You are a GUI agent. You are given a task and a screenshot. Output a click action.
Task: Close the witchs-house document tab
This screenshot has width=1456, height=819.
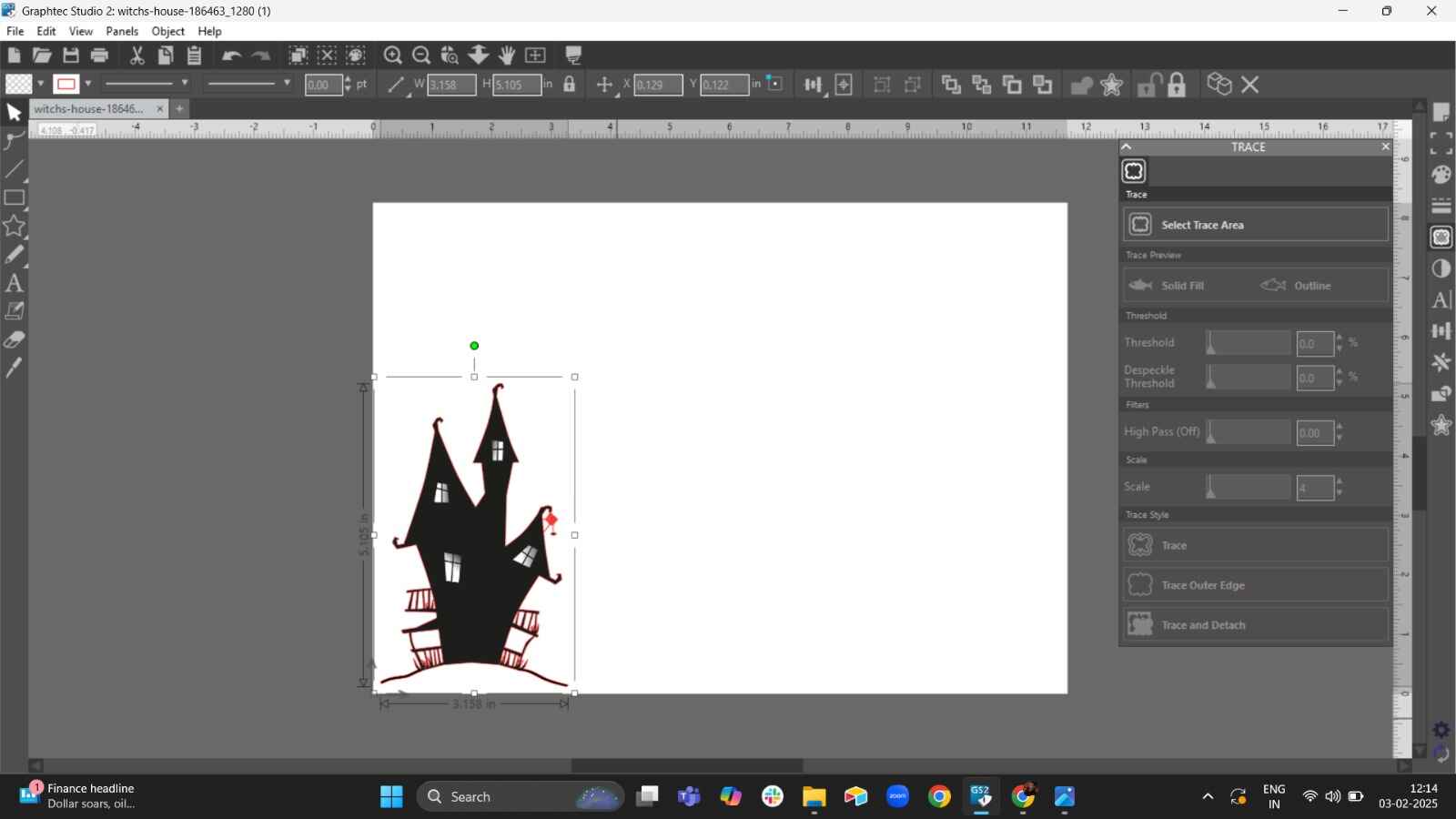pos(160,109)
